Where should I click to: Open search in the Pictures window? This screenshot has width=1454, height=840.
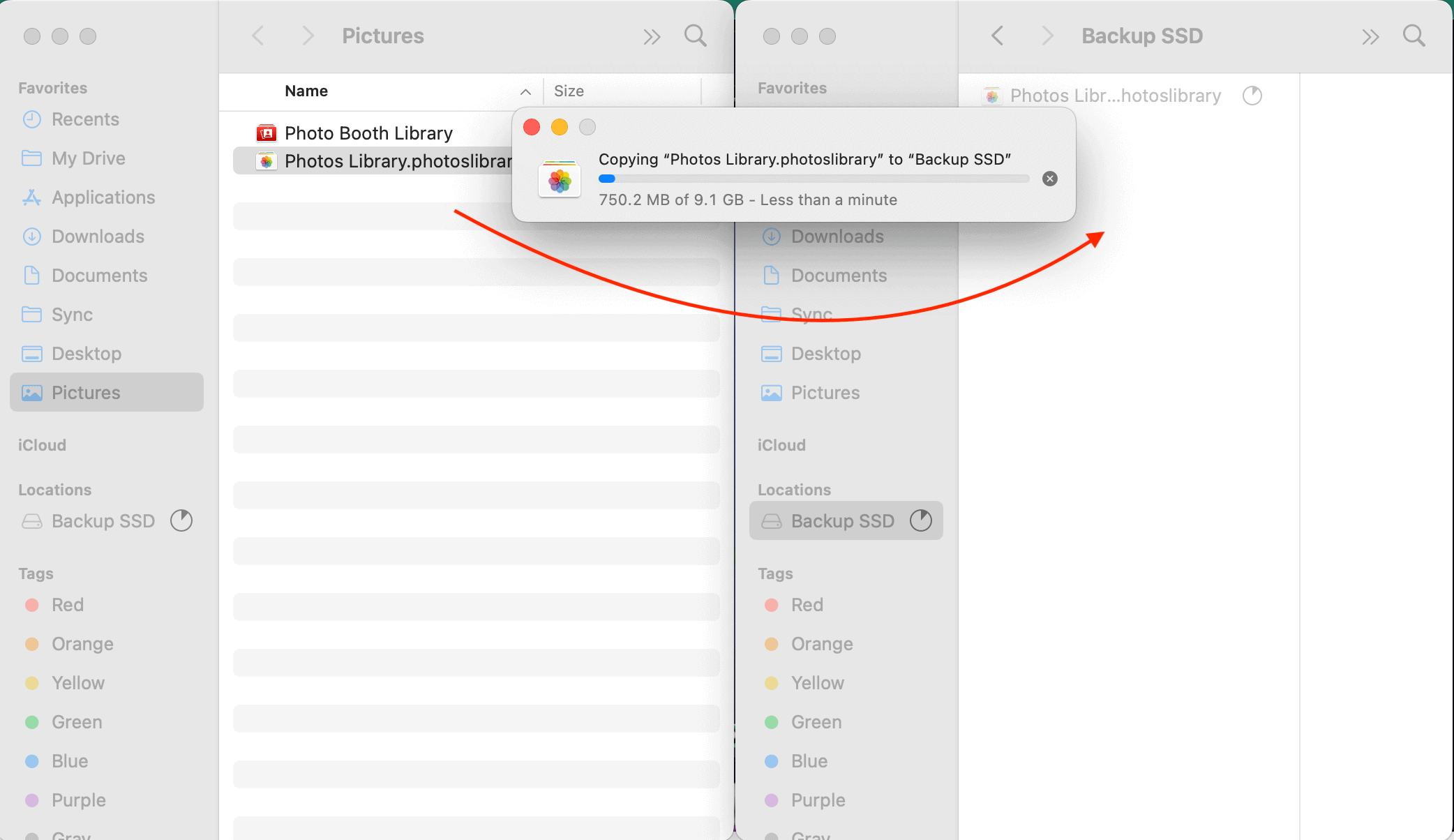coord(695,36)
